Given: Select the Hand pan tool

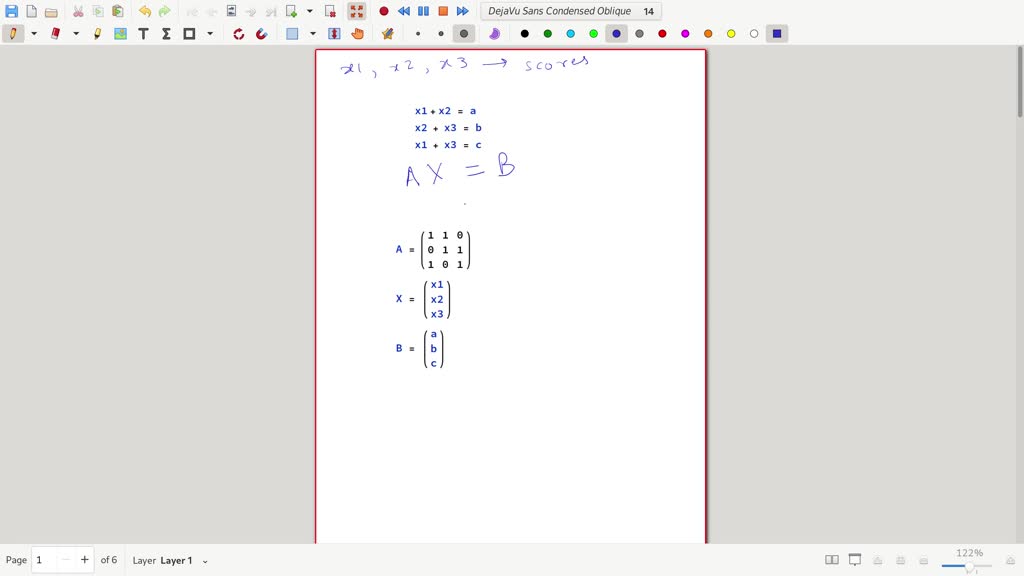Looking at the screenshot, I should click(357, 33).
